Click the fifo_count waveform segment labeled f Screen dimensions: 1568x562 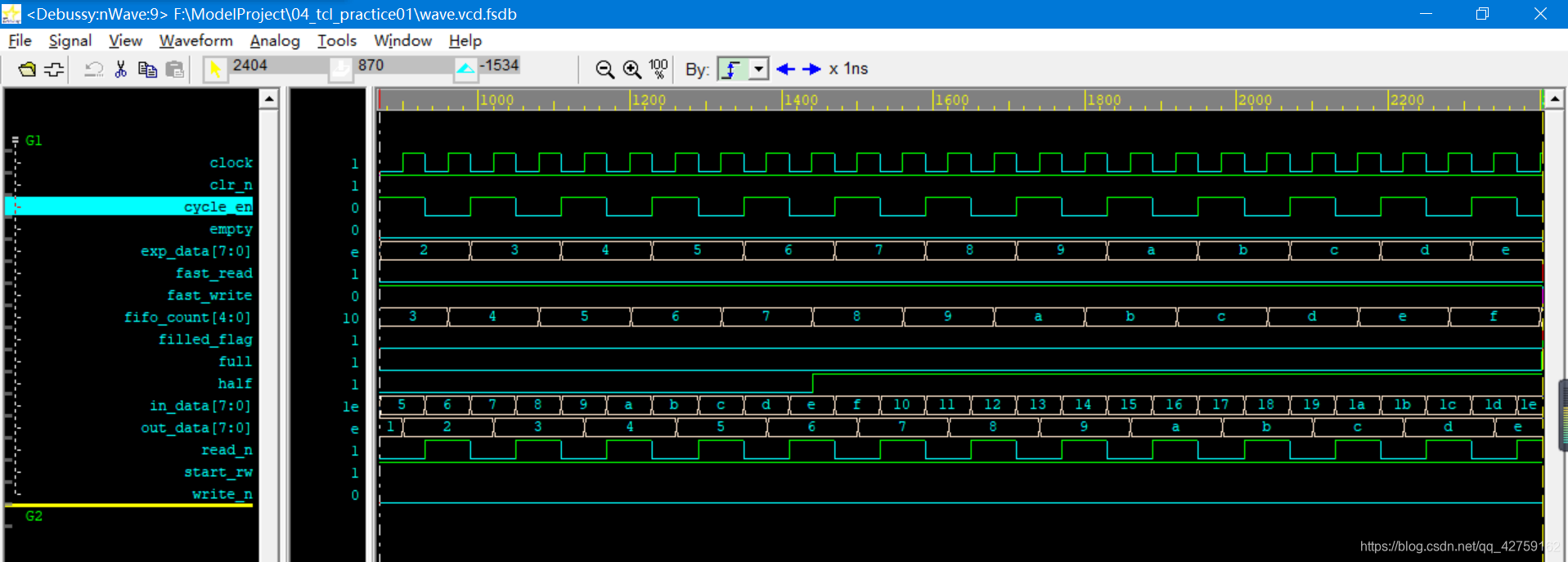pos(1494,316)
